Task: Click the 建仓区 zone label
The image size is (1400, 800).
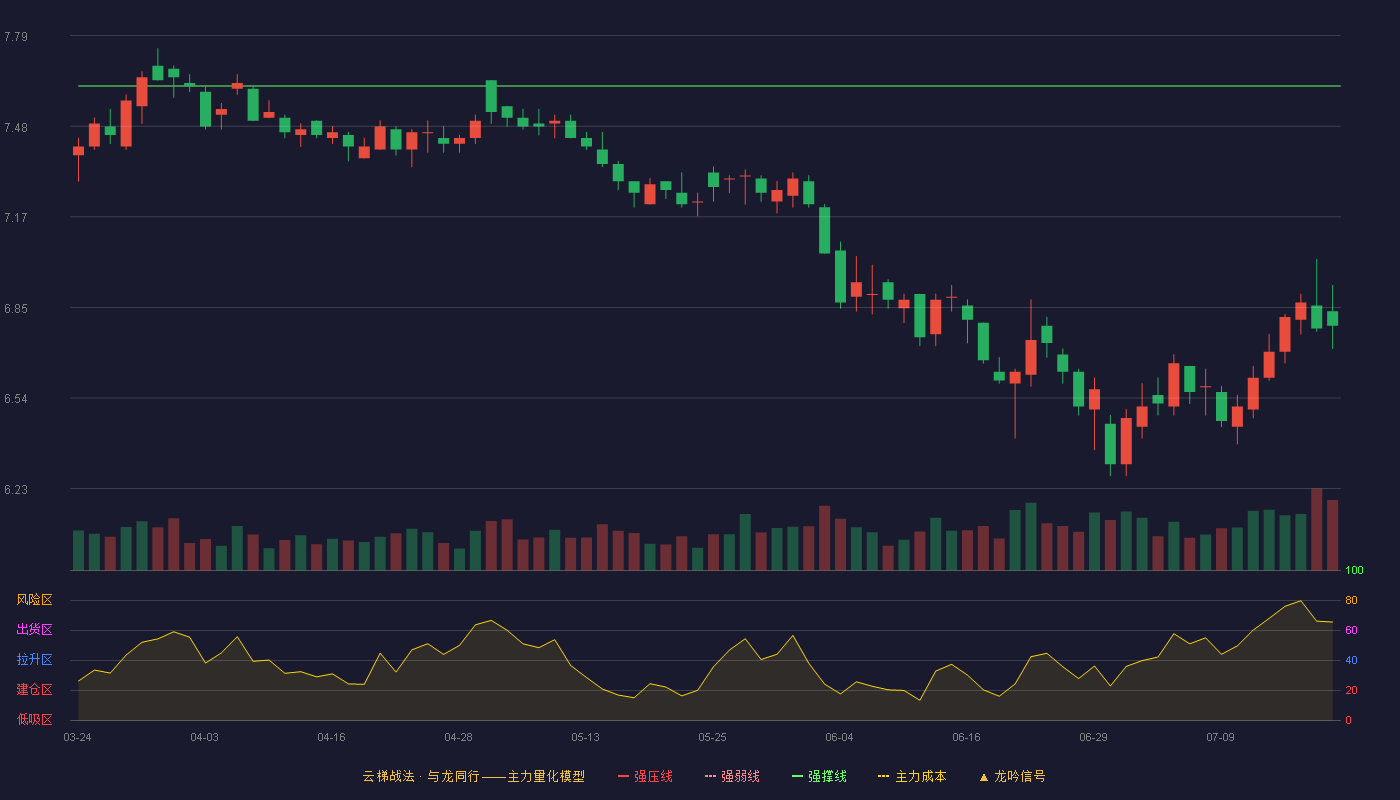Action: pos(35,690)
